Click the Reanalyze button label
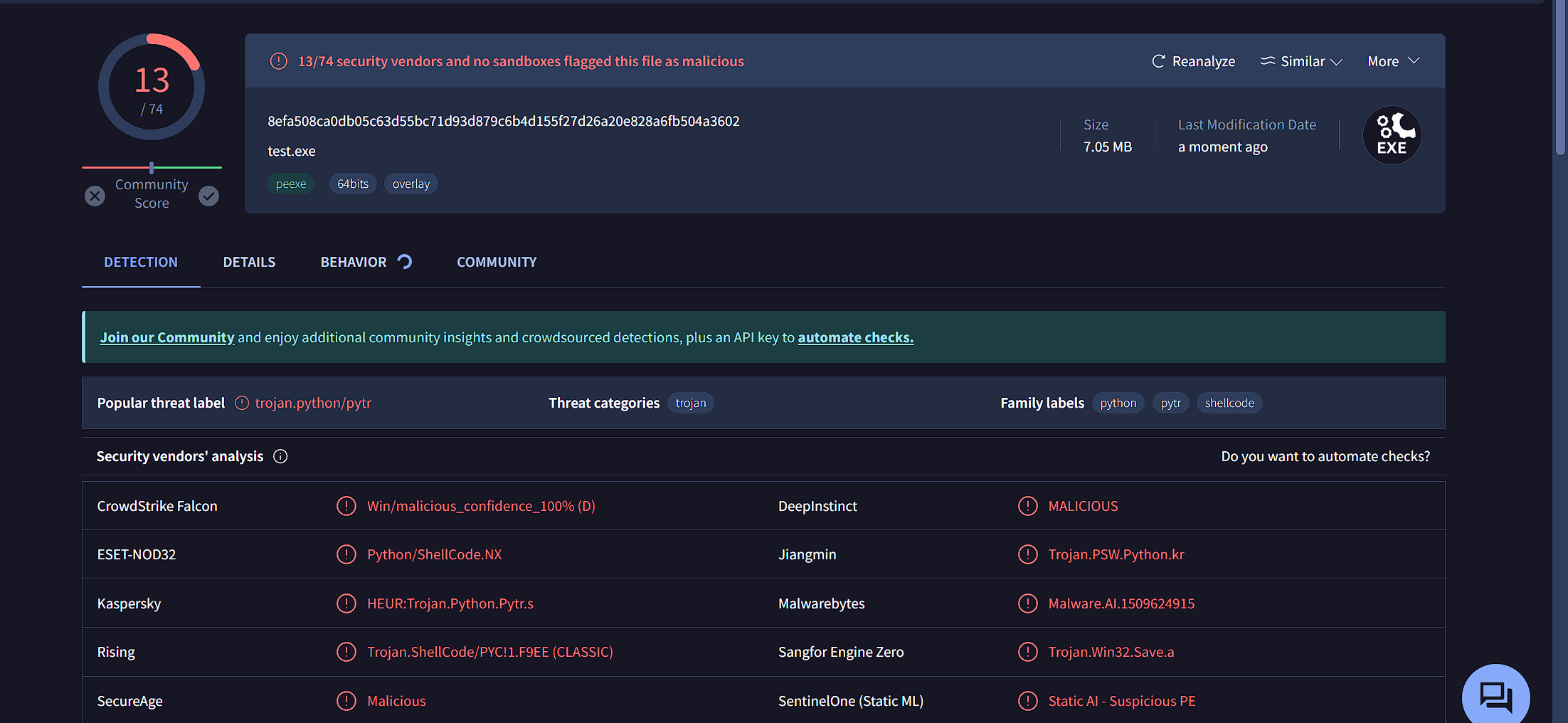 click(x=1203, y=61)
